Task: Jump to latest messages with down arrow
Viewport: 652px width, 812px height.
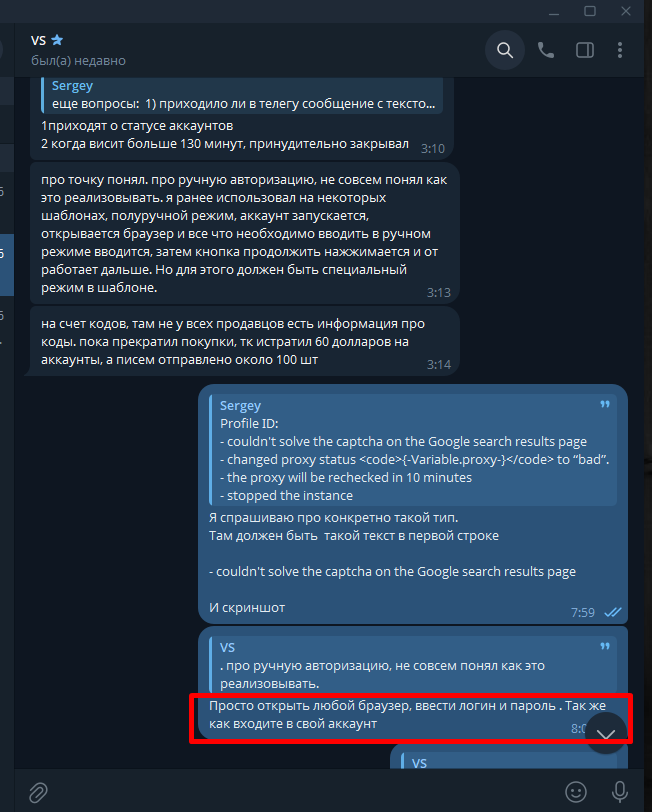Action: [x=606, y=733]
